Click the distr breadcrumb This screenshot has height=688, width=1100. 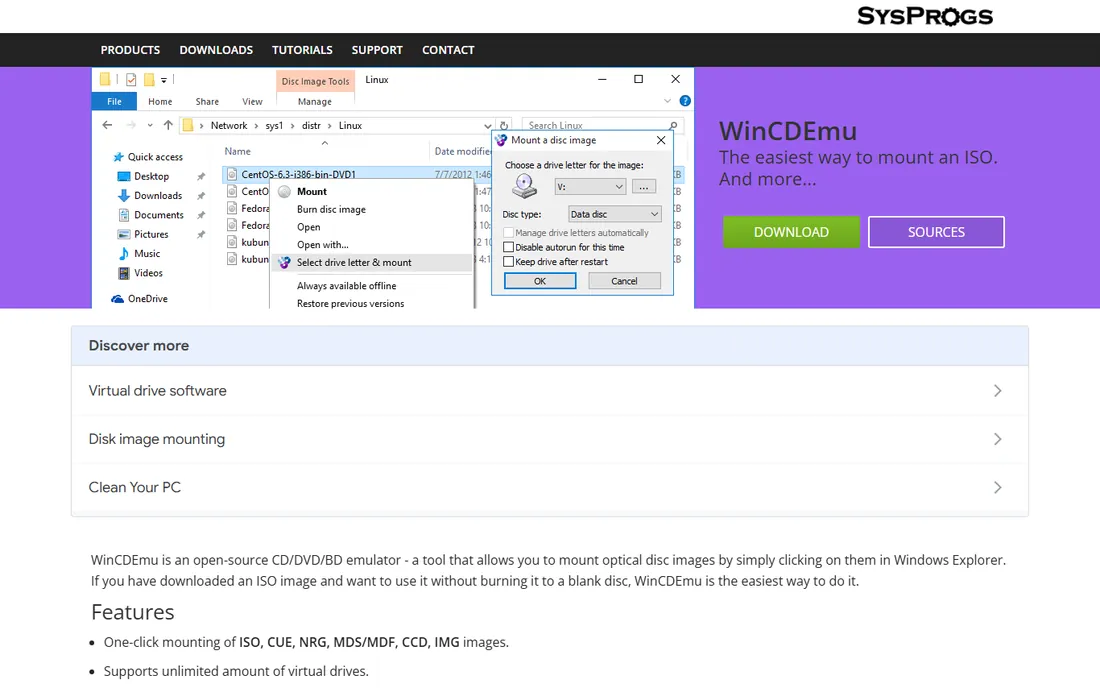(x=311, y=126)
